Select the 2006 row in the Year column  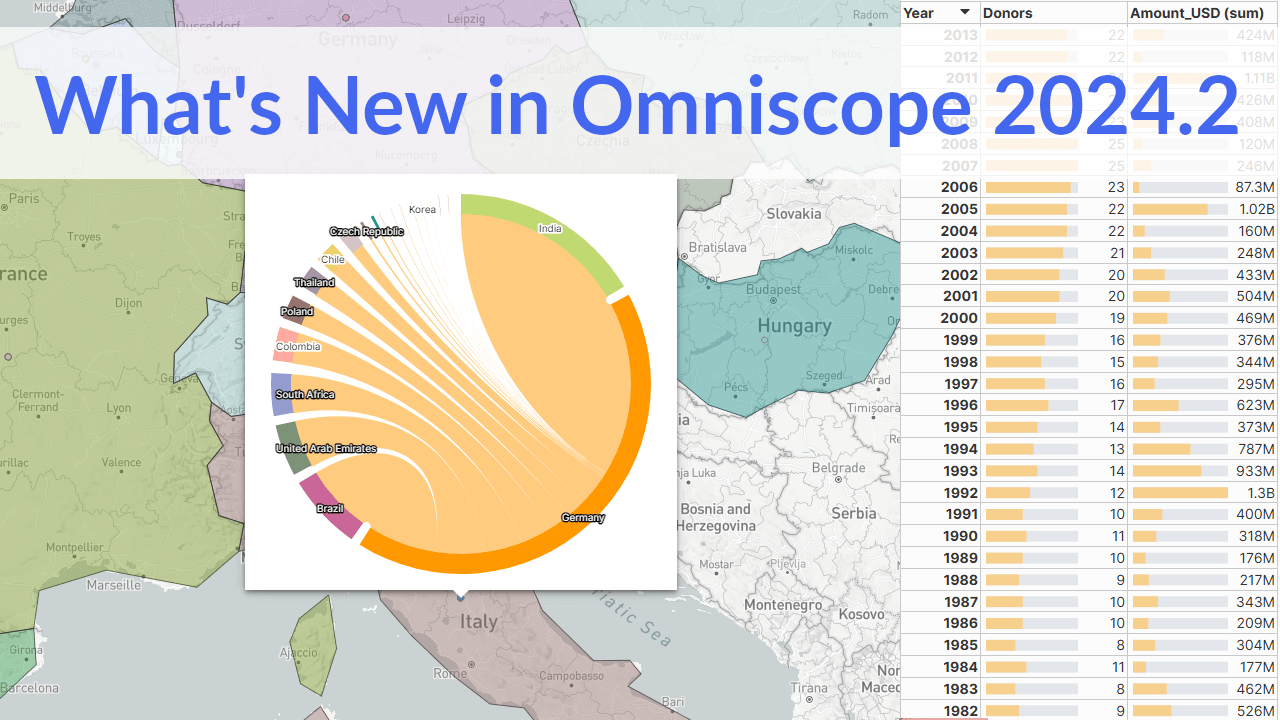tap(959, 187)
